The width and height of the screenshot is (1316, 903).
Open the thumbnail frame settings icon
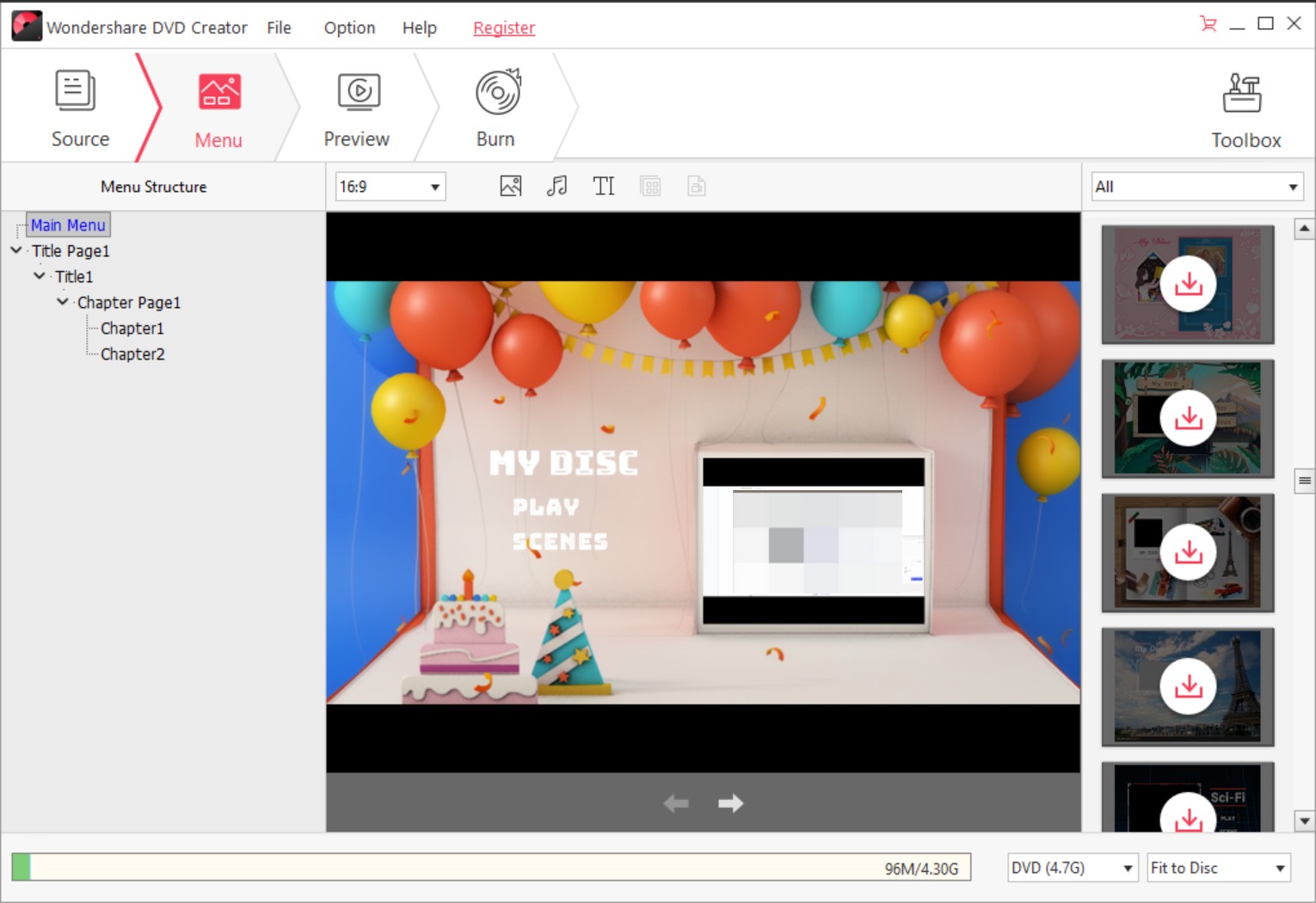[x=650, y=186]
